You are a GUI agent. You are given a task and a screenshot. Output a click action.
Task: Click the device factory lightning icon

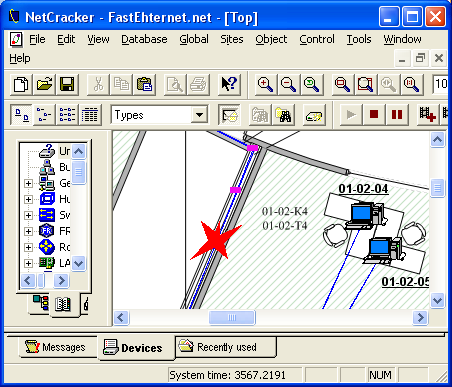point(314,115)
